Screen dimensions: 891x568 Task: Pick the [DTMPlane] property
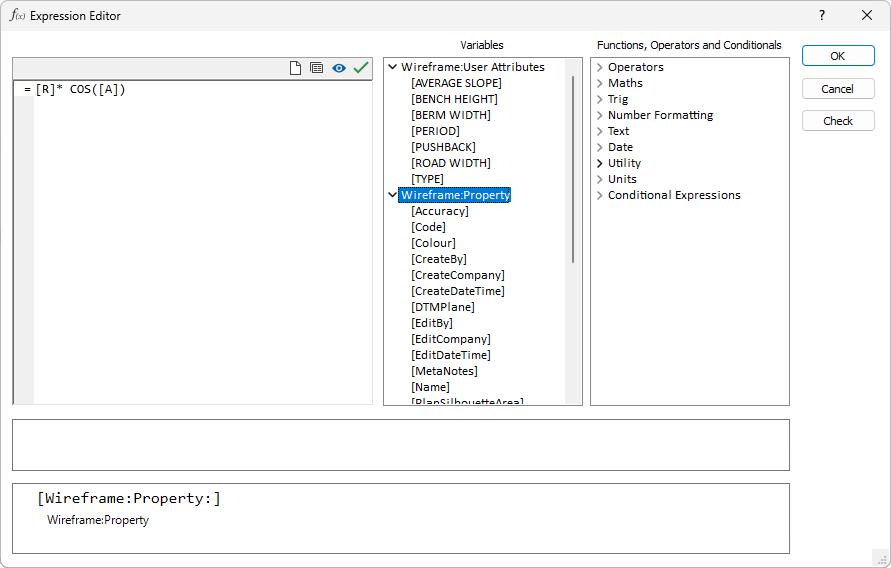click(x=442, y=307)
